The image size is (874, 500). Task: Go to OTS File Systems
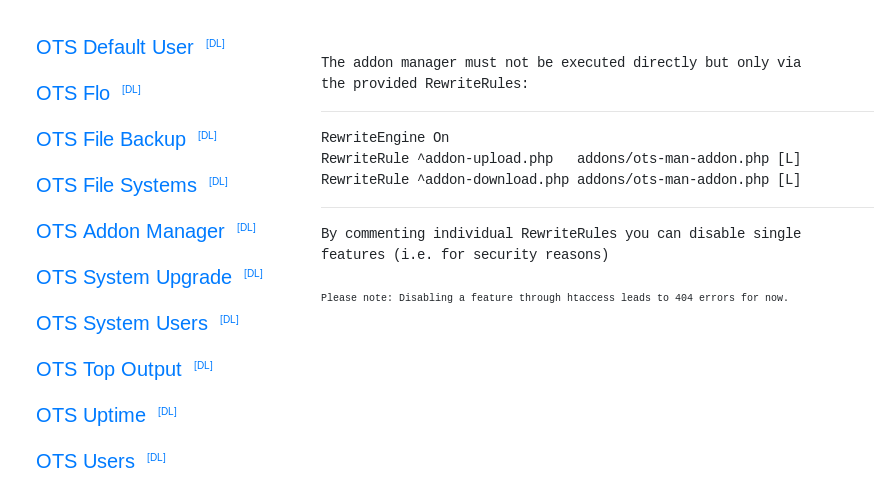pos(116,185)
